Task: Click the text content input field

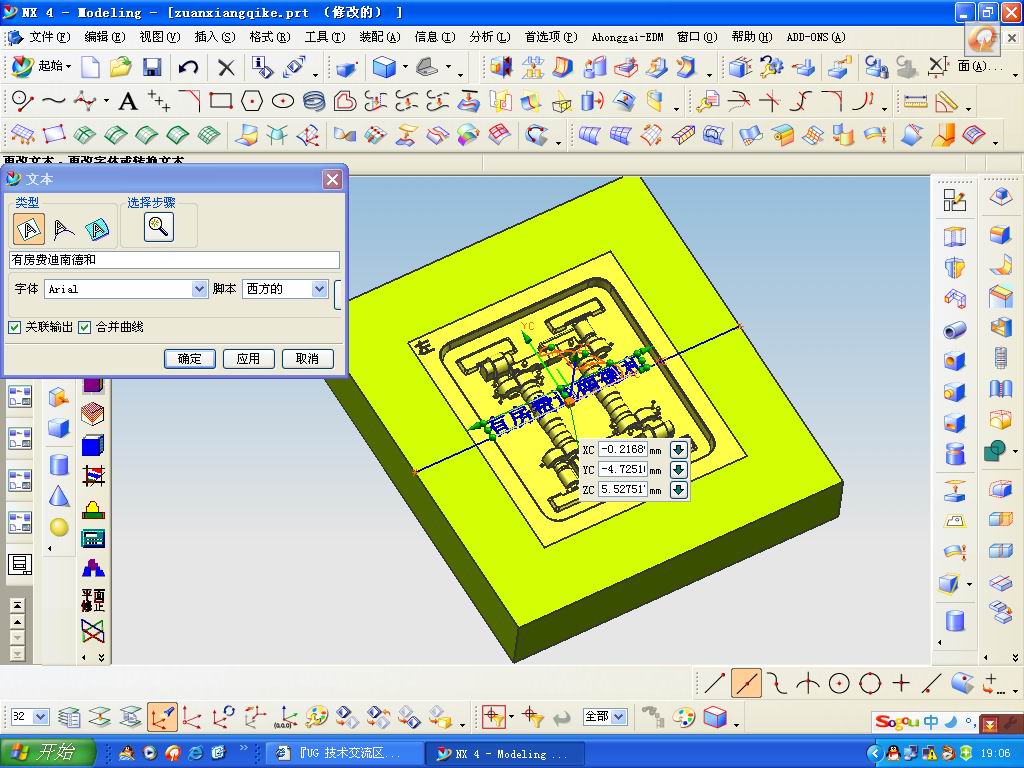Action: (174, 260)
